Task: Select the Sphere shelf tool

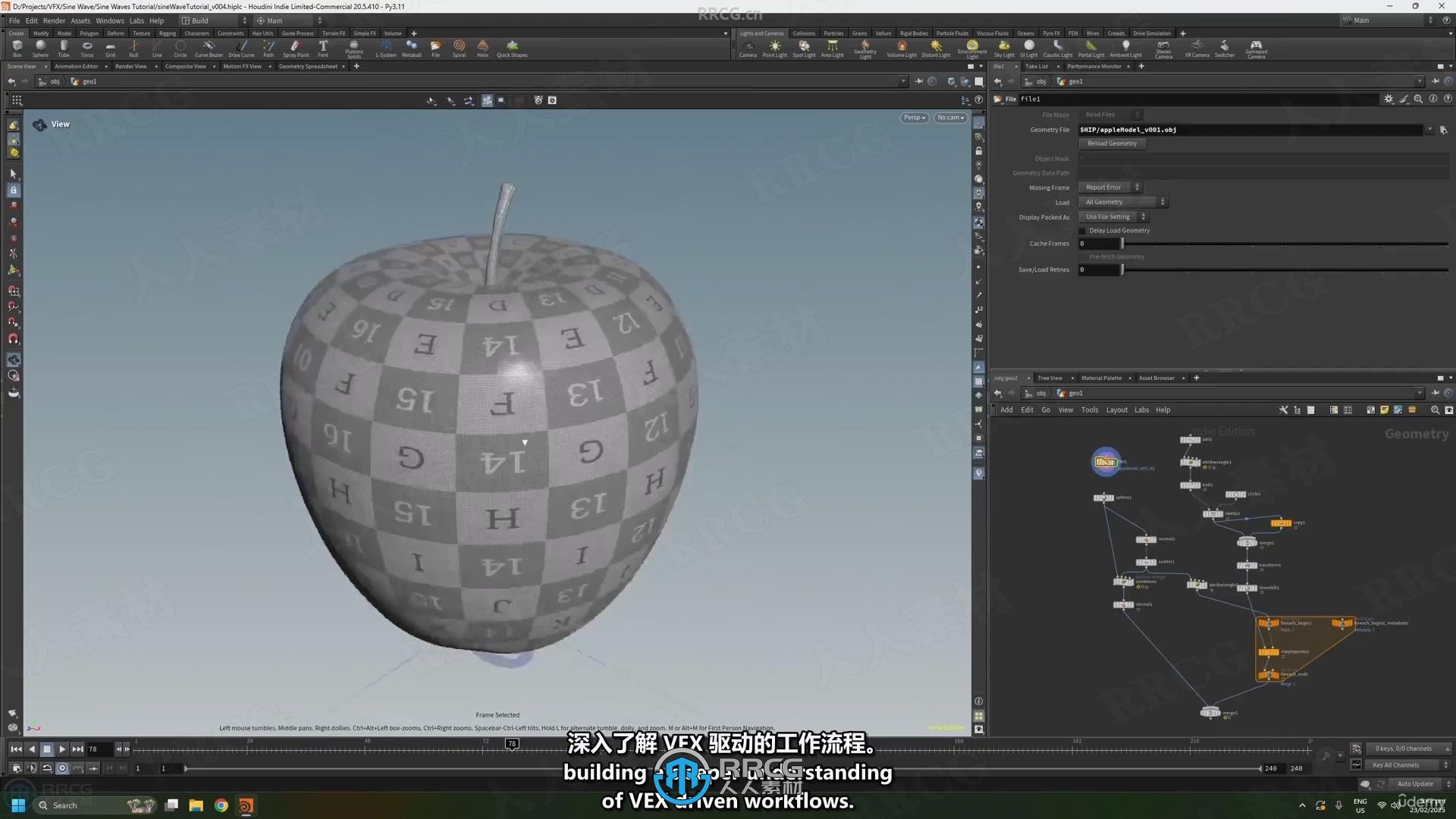Action: [x=40, y=49]
